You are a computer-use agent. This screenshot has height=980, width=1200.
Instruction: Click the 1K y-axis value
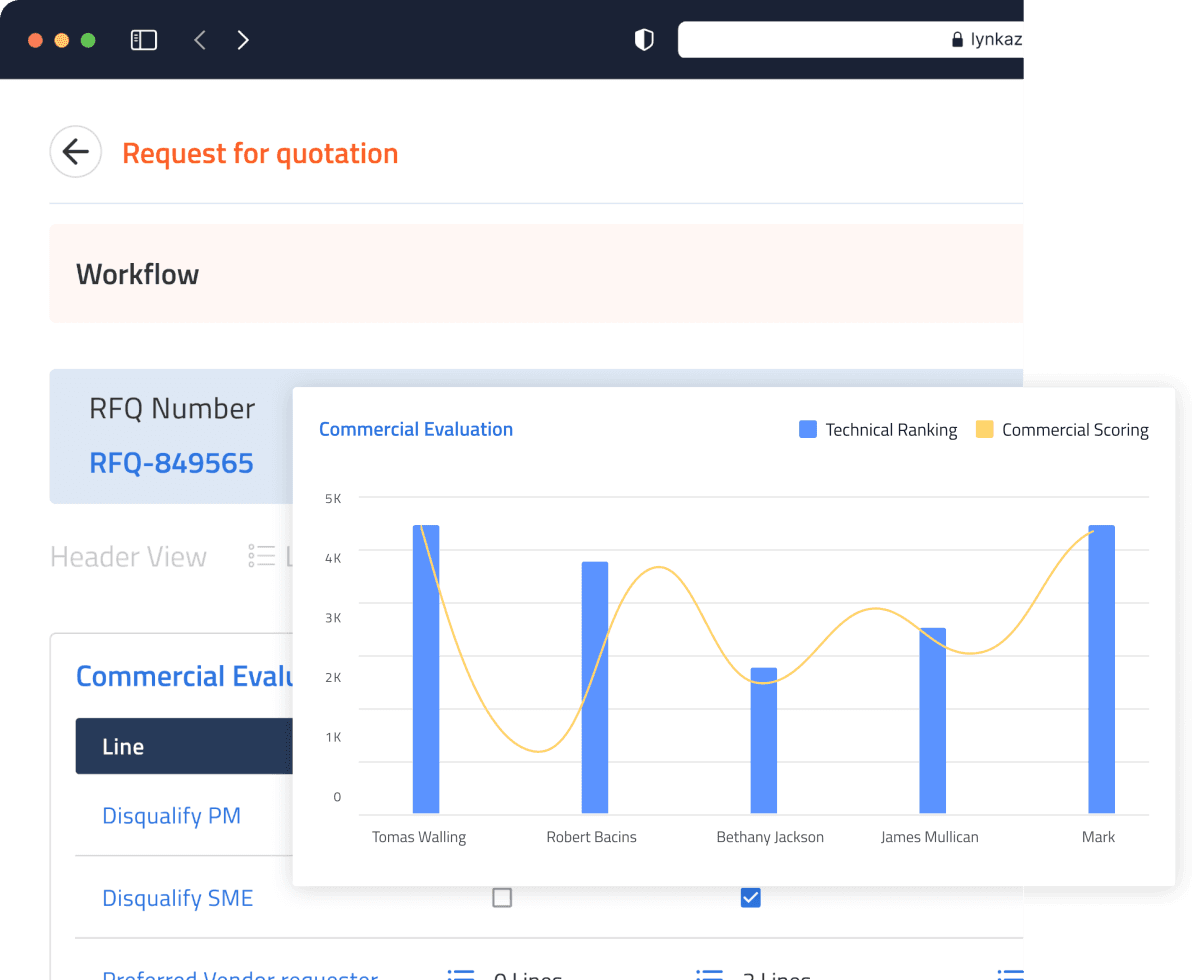point(333,737)
